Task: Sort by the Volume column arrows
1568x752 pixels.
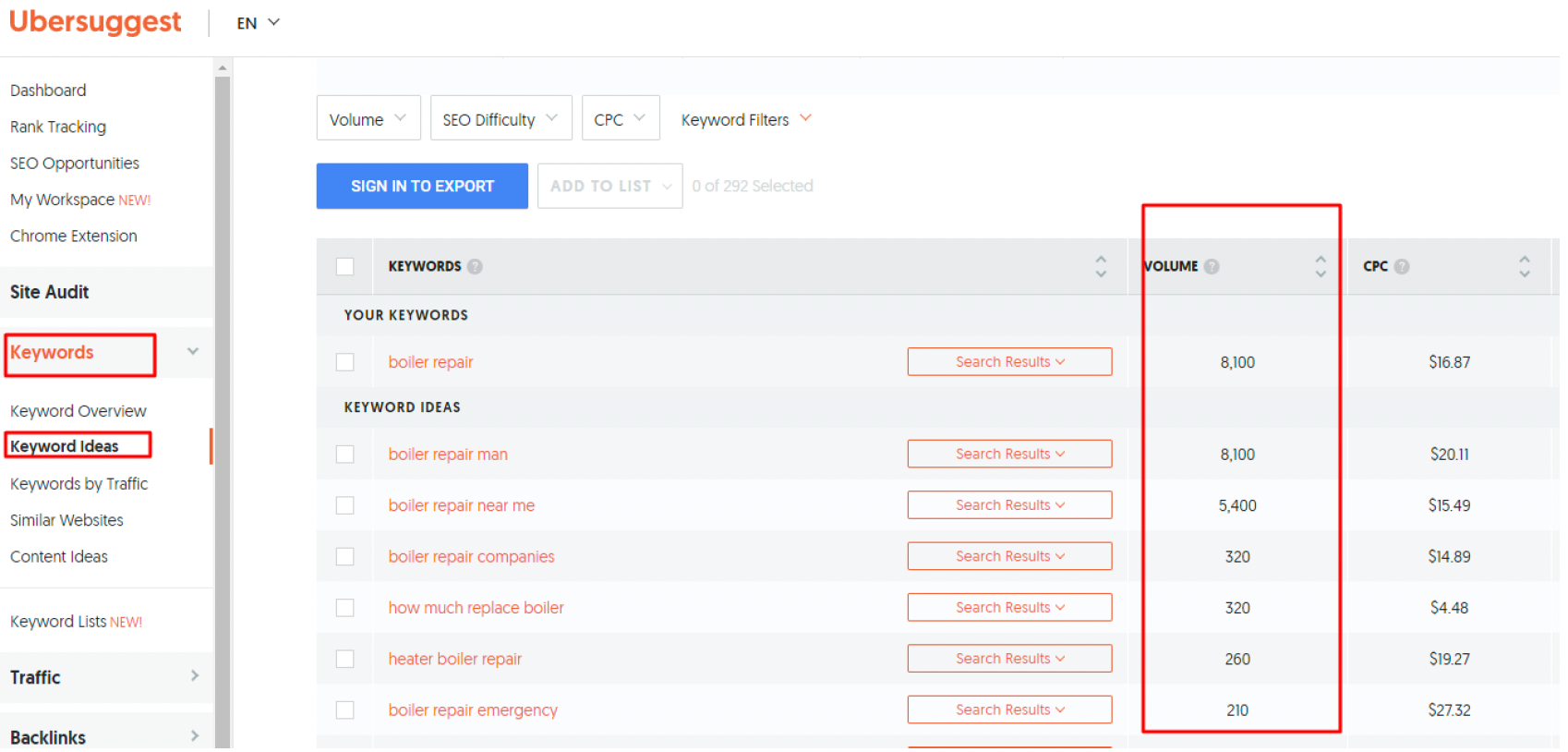Action: (x=1321, y=266)
